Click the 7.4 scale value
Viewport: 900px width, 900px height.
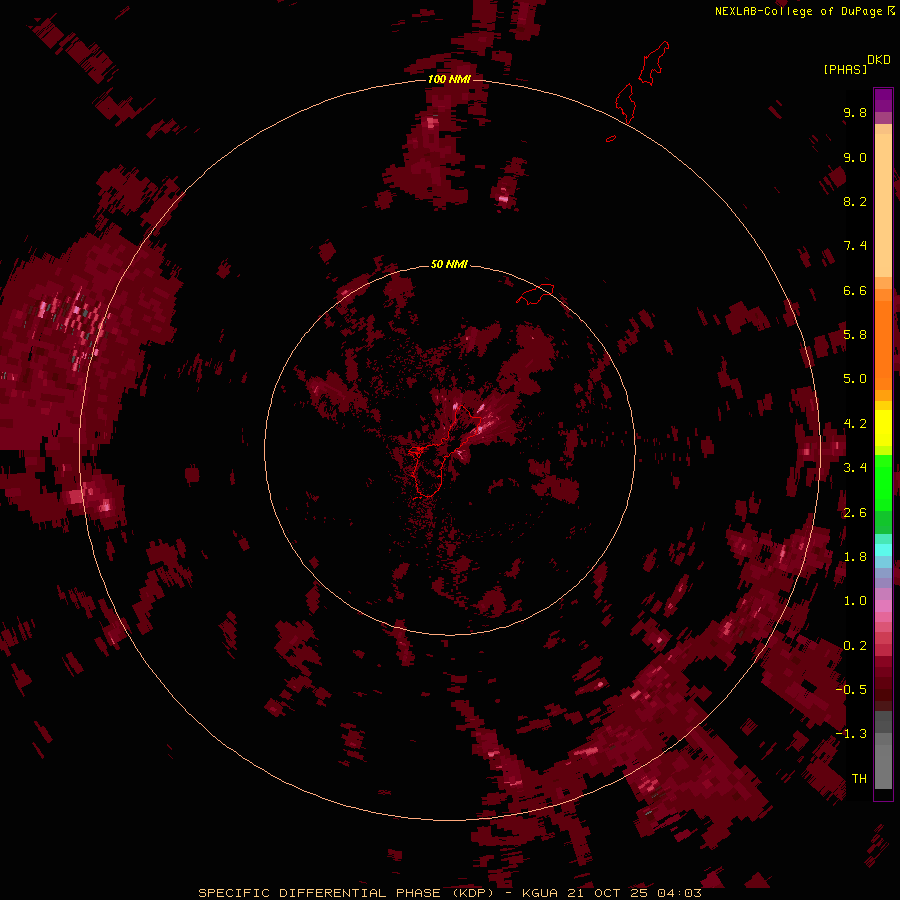[855, 246]
